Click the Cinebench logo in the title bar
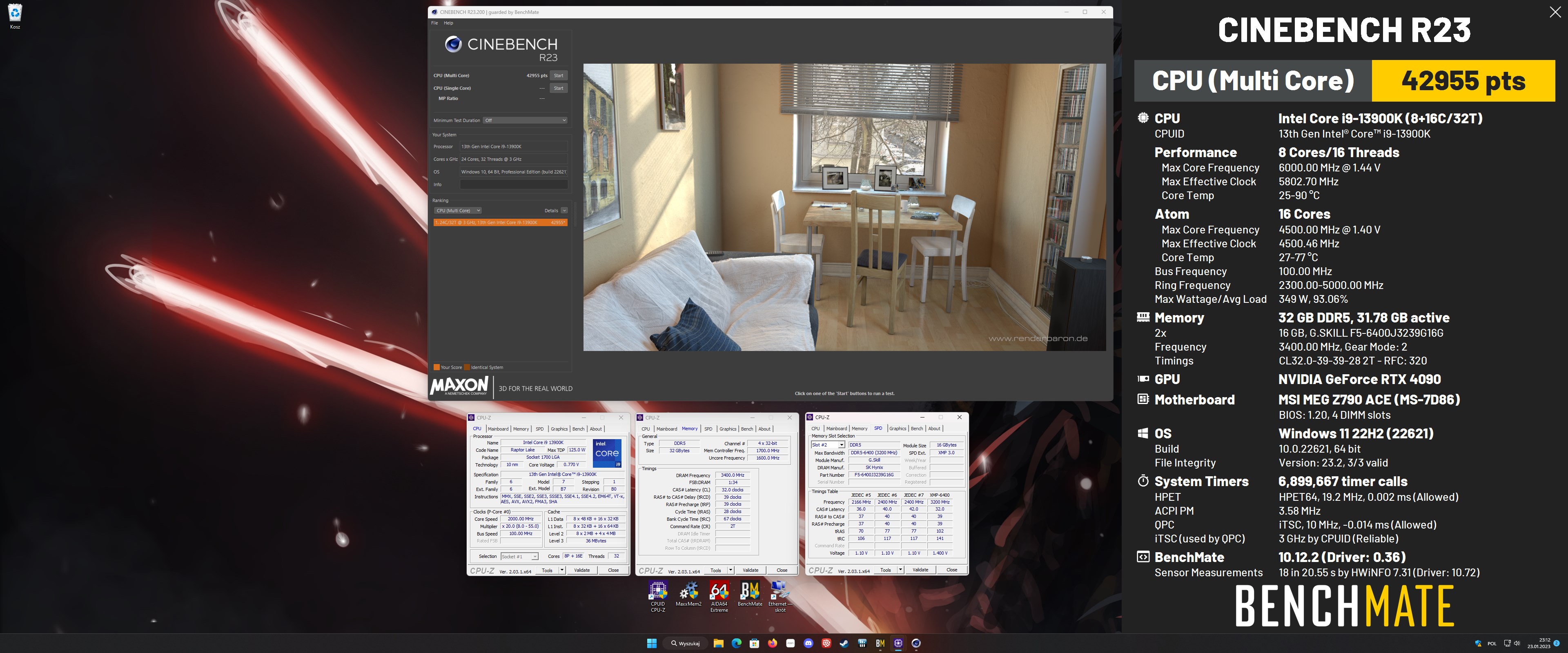The height and width of the screenshot is (653, 1568). [x=434, y=11]
